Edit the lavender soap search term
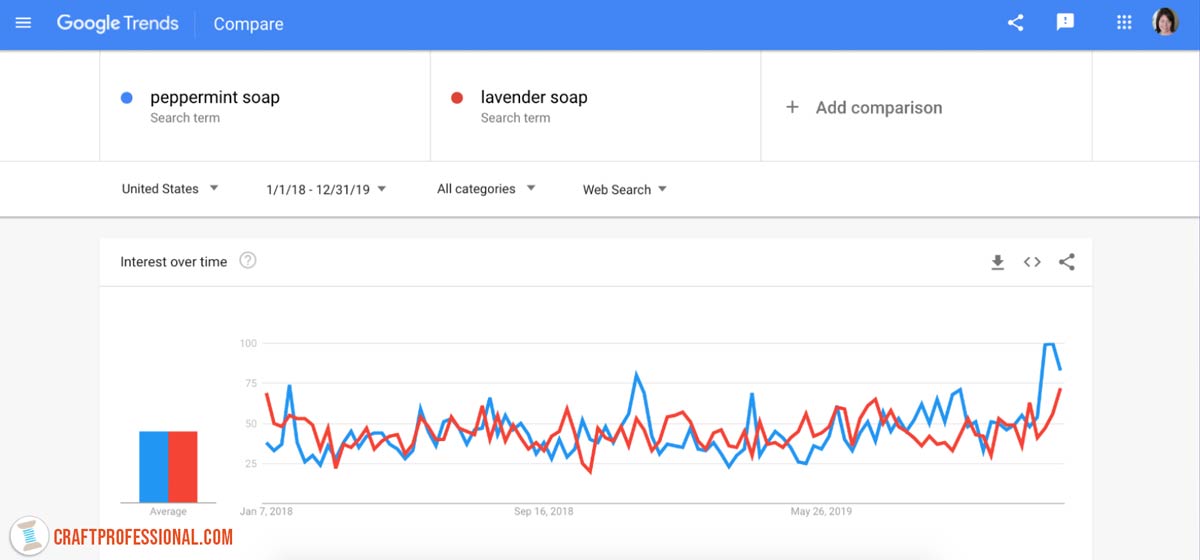 534,98
